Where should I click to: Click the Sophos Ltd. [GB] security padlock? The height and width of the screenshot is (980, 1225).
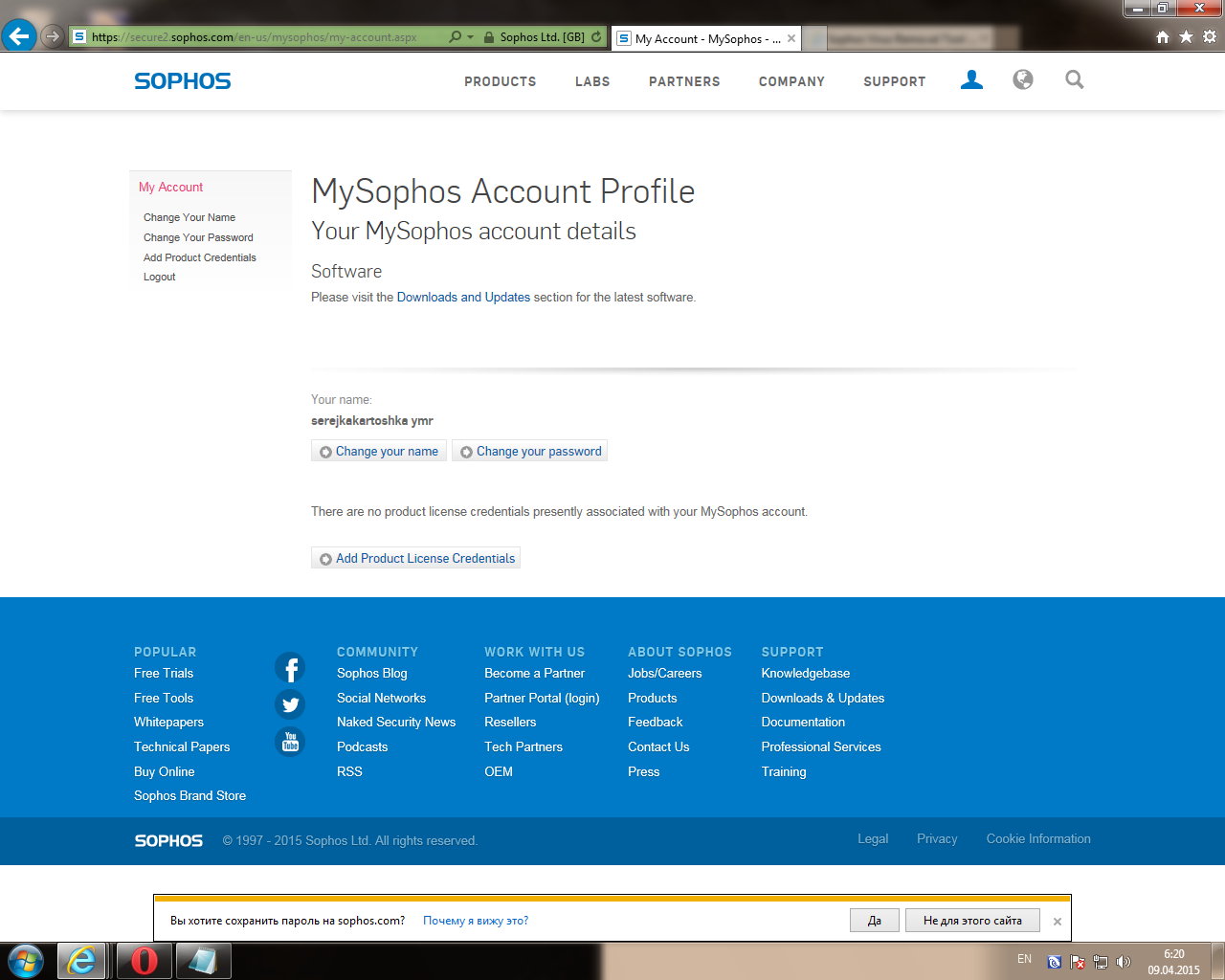click(x=489, y=37)
